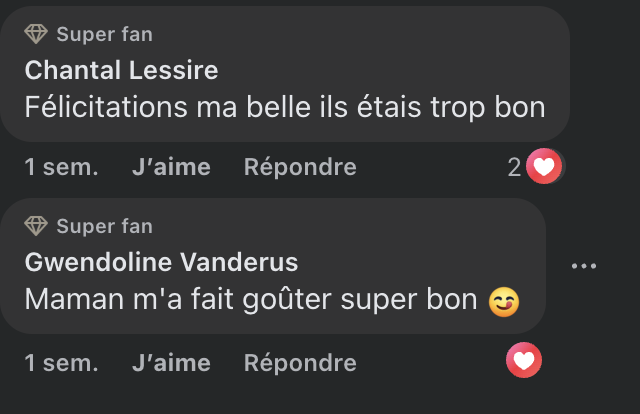Click empty space in Chantal's comment bubble right of "Super fan"
640x414 pixels.
click(380, 36)
